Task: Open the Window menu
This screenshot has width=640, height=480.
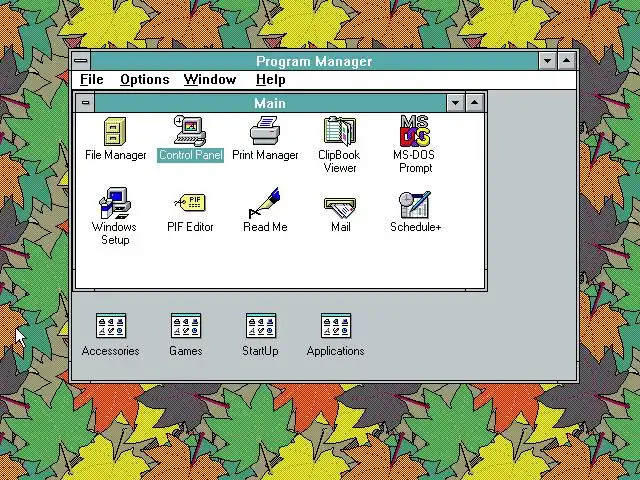Action: tap(210, 80)
